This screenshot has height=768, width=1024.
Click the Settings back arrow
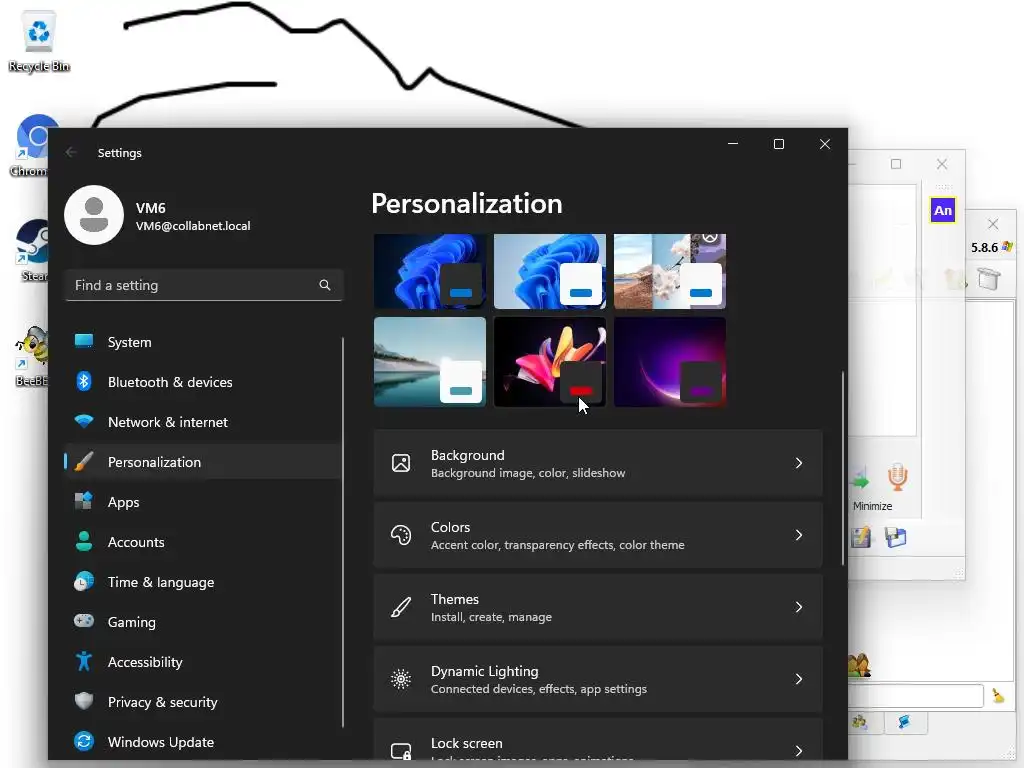click(71, 152)
